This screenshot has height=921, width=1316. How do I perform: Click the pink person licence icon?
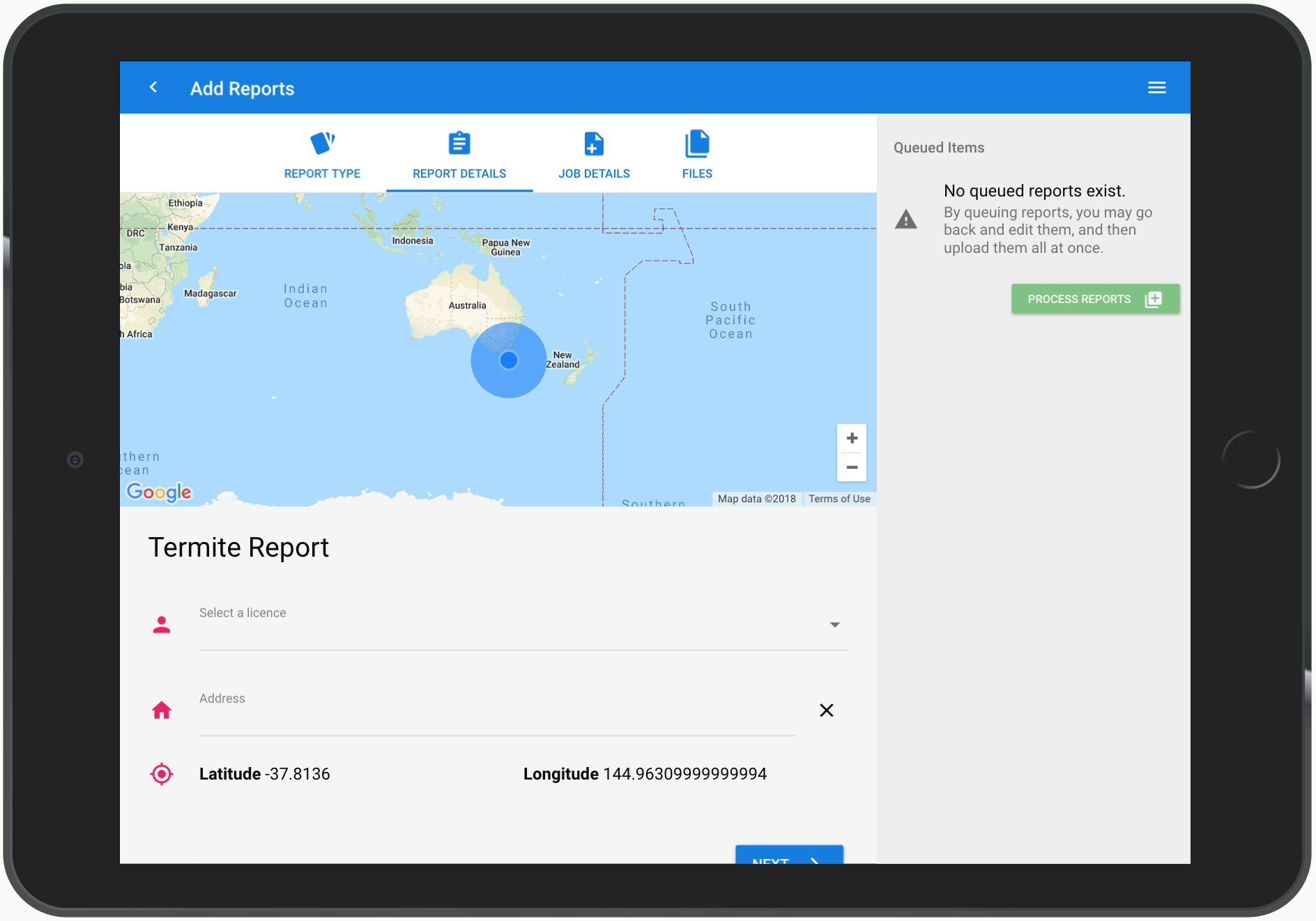coord(162,625)
